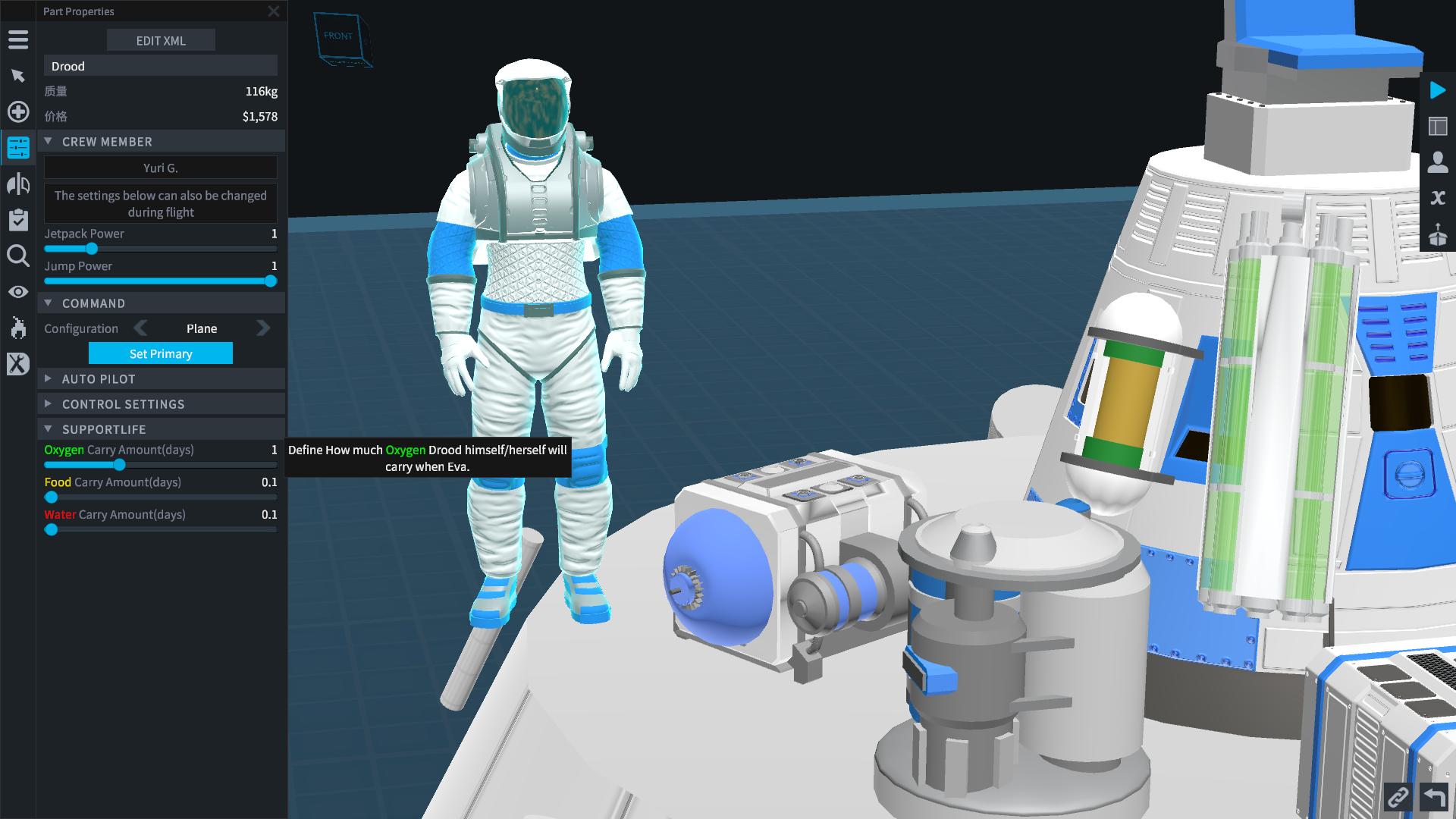
Task: Adjust the Jump Power slider
Action: [161, 281]
